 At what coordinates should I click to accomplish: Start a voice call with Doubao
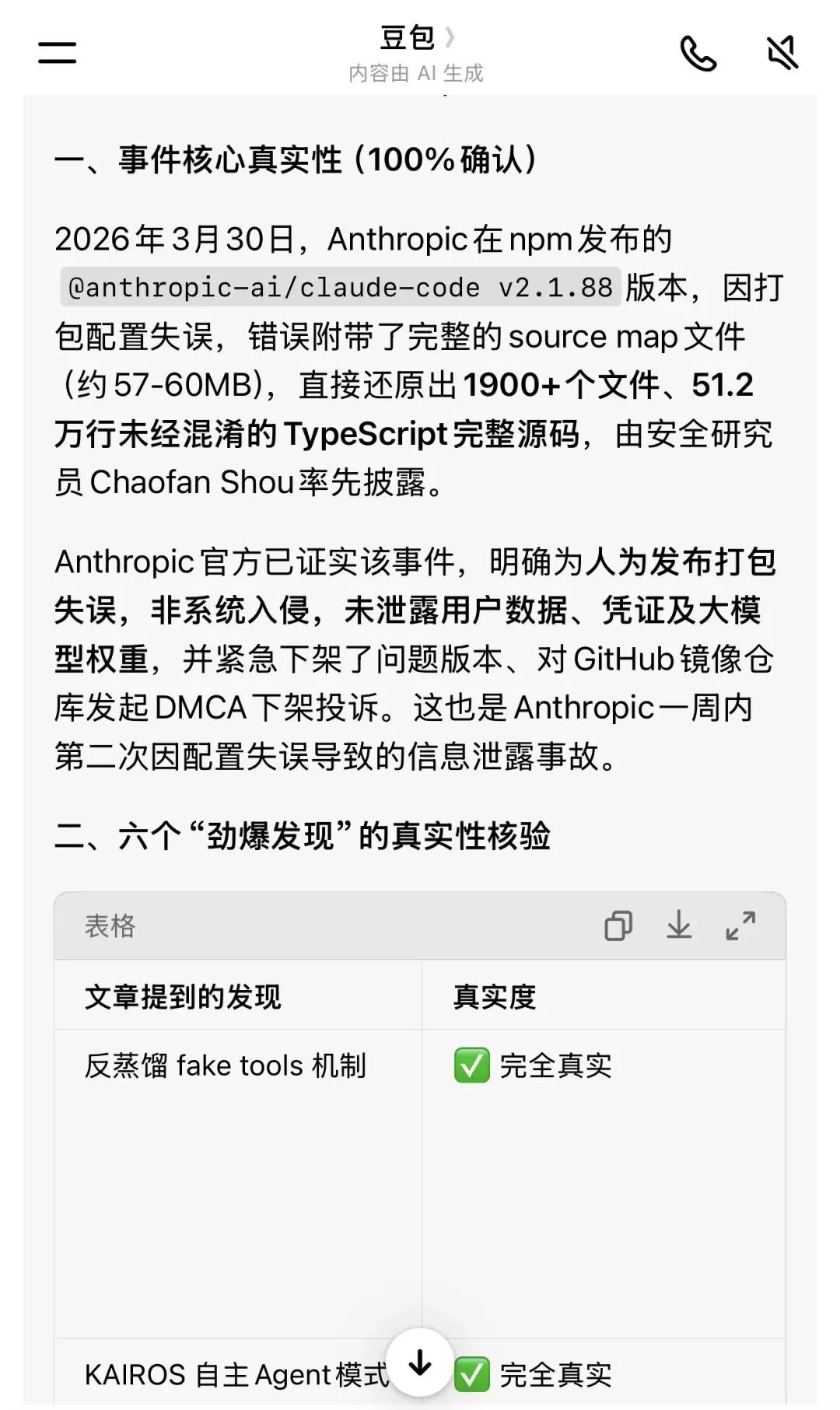(698, 53)
